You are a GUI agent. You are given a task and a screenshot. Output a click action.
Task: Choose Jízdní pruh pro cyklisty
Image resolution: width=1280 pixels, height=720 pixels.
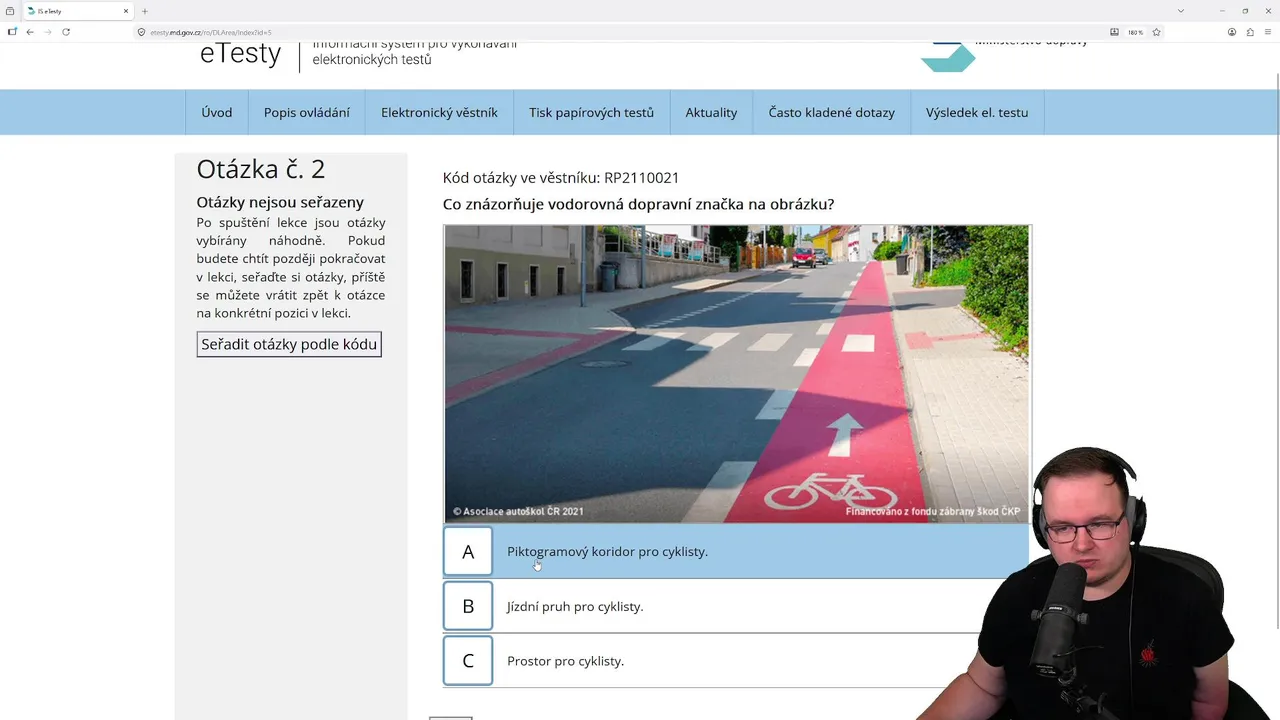(x=575, y=606)
